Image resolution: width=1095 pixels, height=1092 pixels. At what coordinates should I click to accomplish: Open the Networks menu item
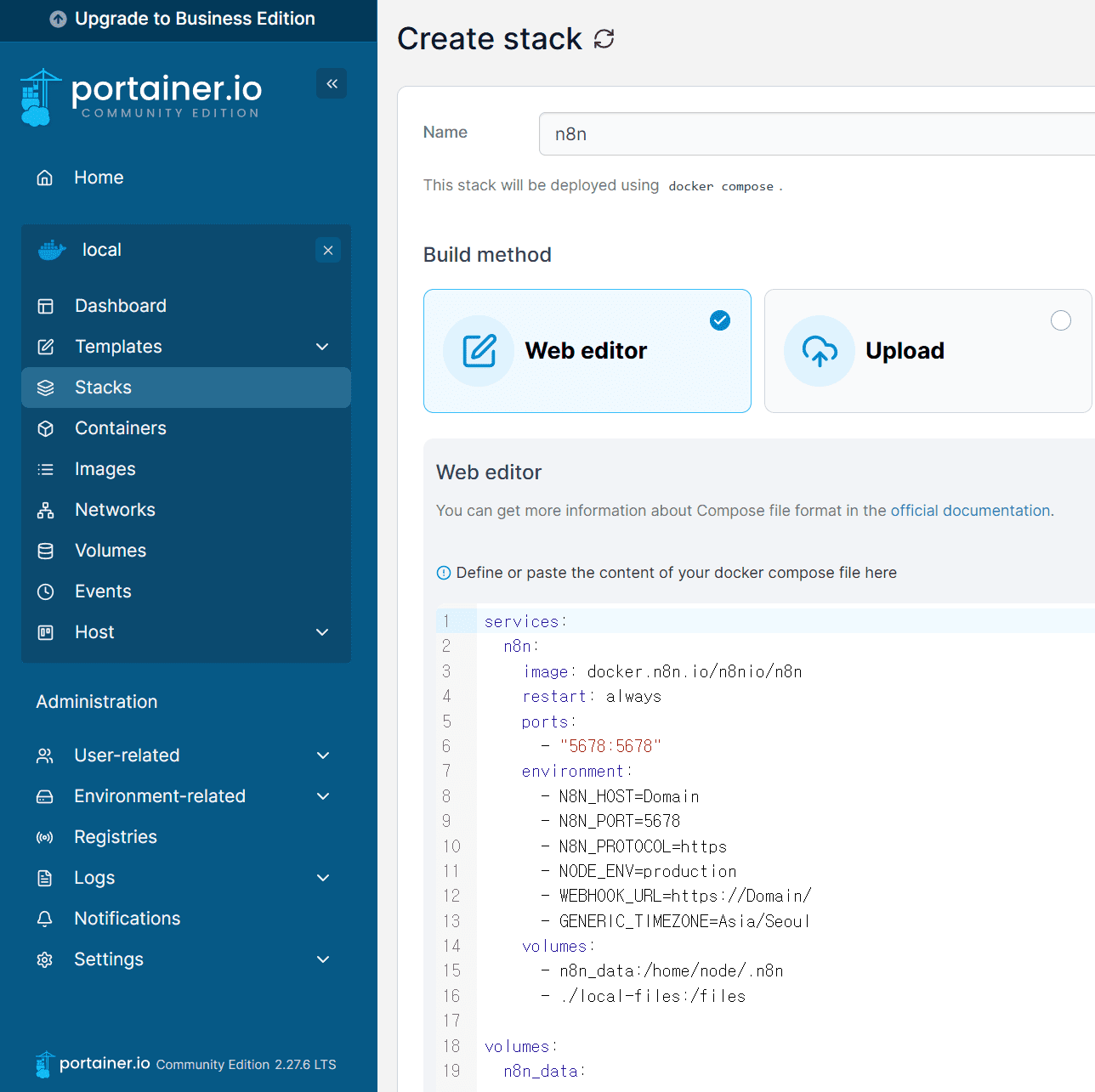tap(185, 510)
